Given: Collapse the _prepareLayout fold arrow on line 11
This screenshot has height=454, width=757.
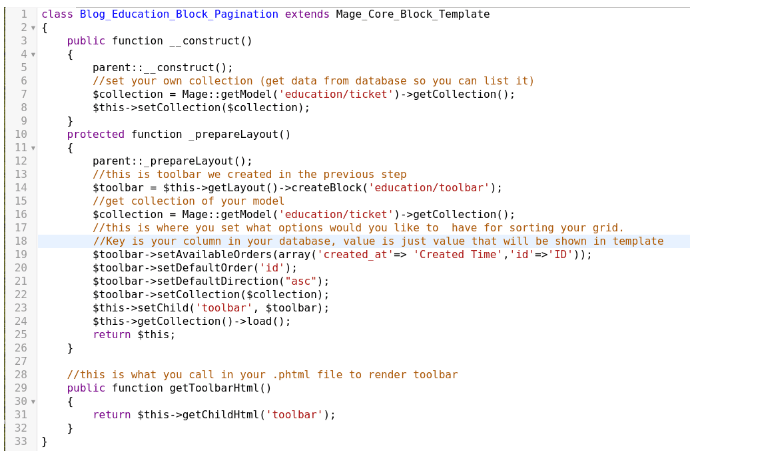Looking at the screenshot, I should tap(33, 147).
